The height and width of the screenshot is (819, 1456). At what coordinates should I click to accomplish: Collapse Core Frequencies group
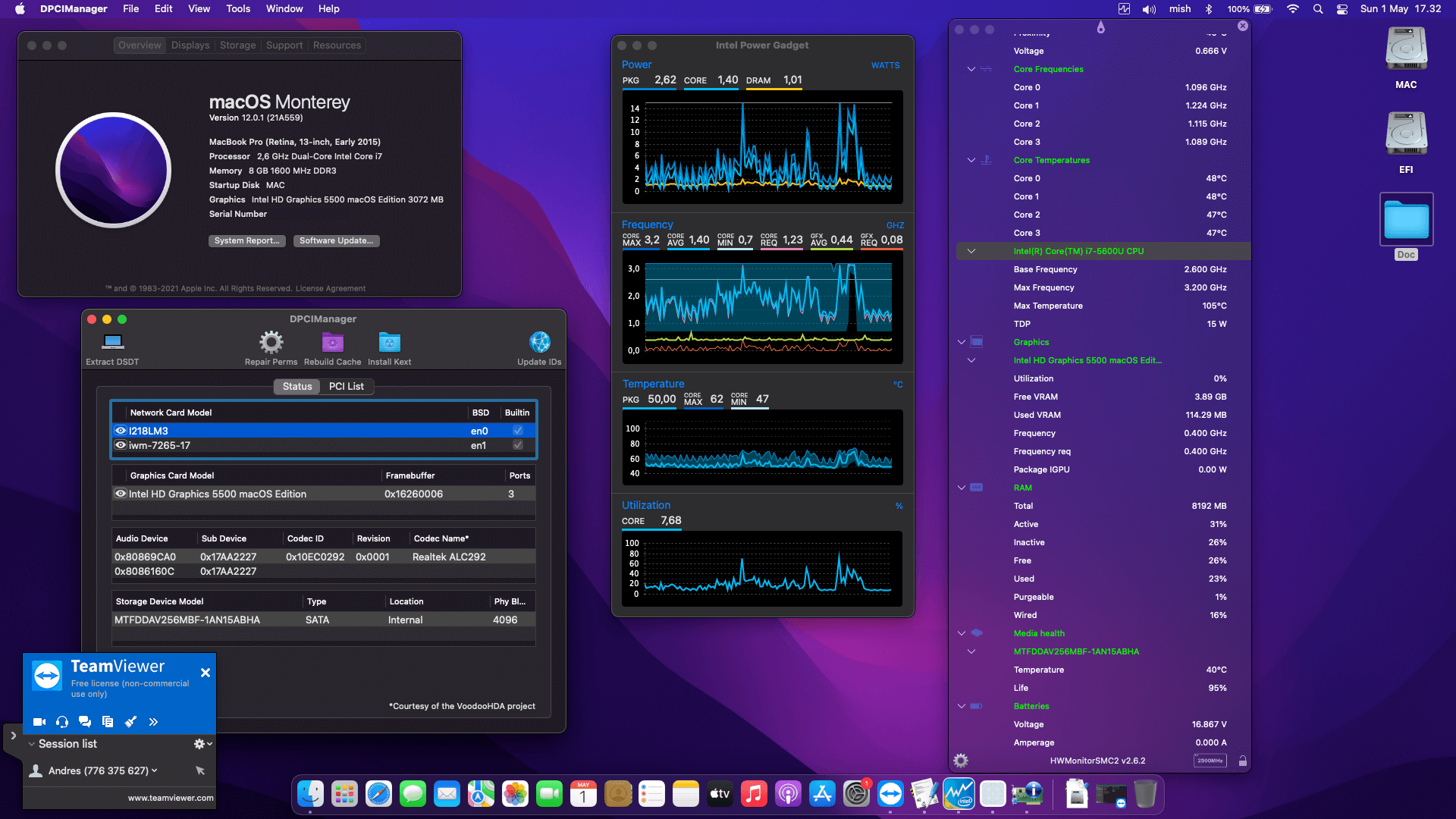point(971,69)
